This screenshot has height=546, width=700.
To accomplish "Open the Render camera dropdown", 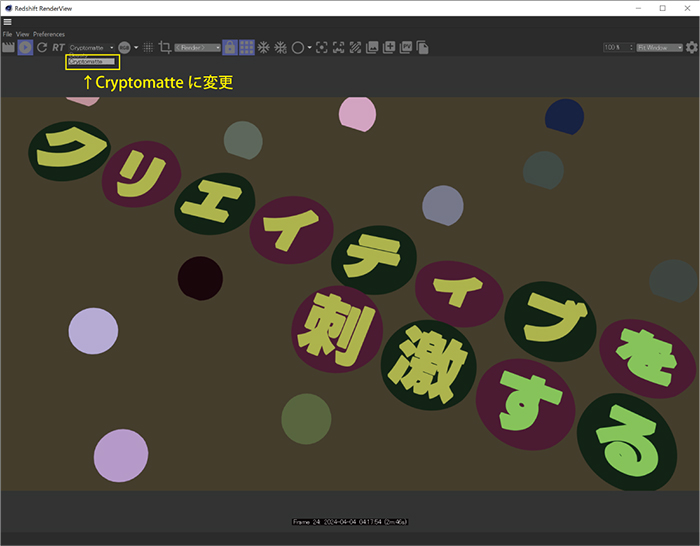I will pos(197,47).
